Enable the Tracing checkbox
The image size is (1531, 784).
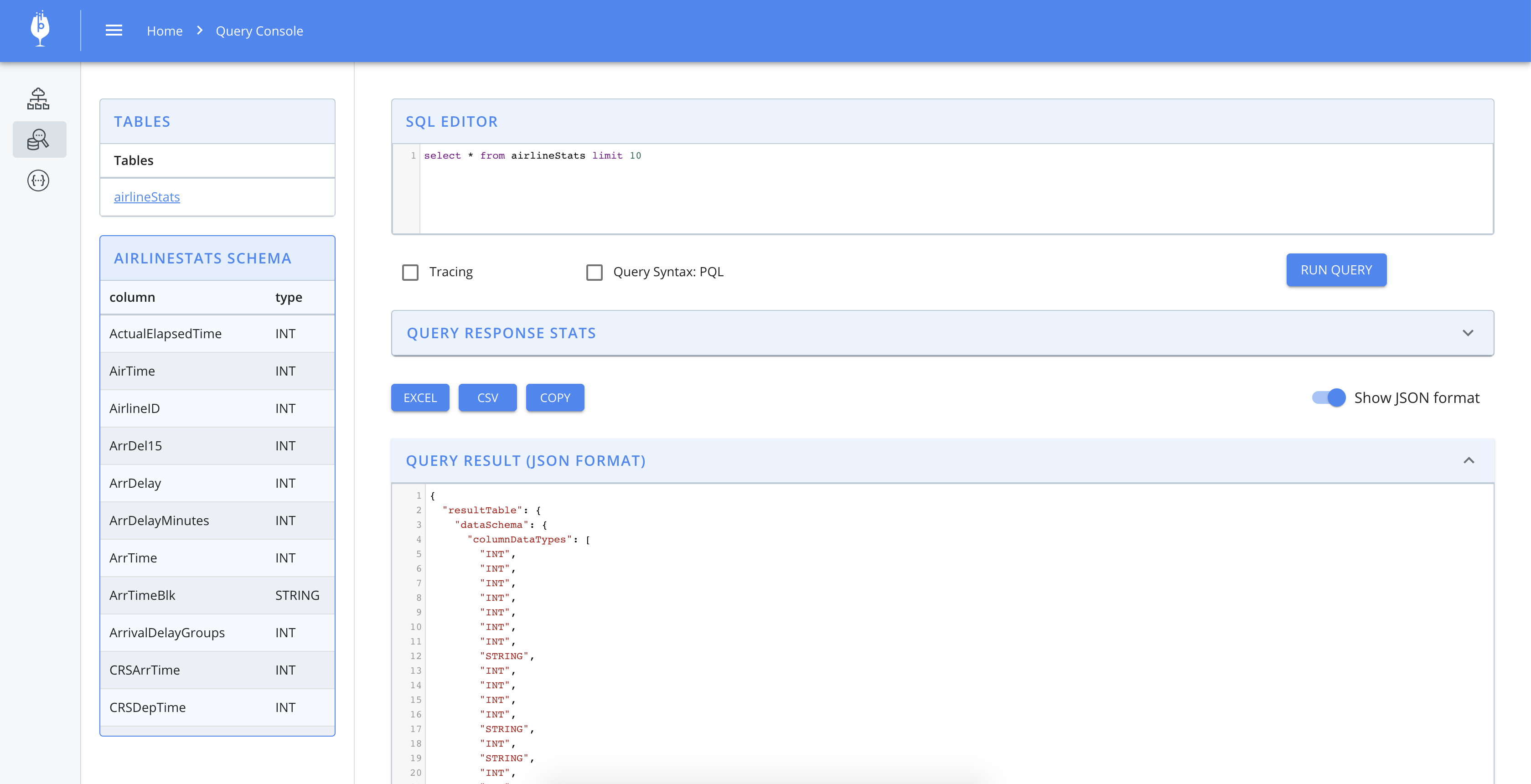[x=410, y=272]
